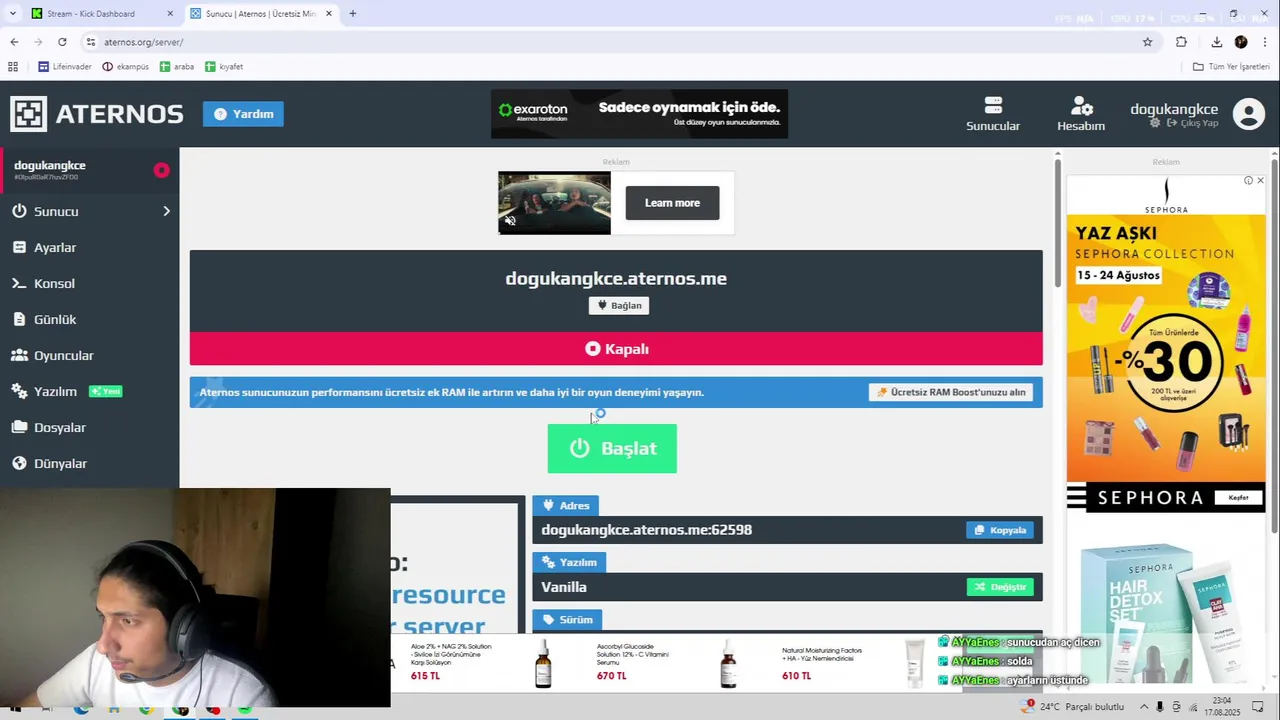Click the exaroton banner advertisement

[x=639, y=114]
